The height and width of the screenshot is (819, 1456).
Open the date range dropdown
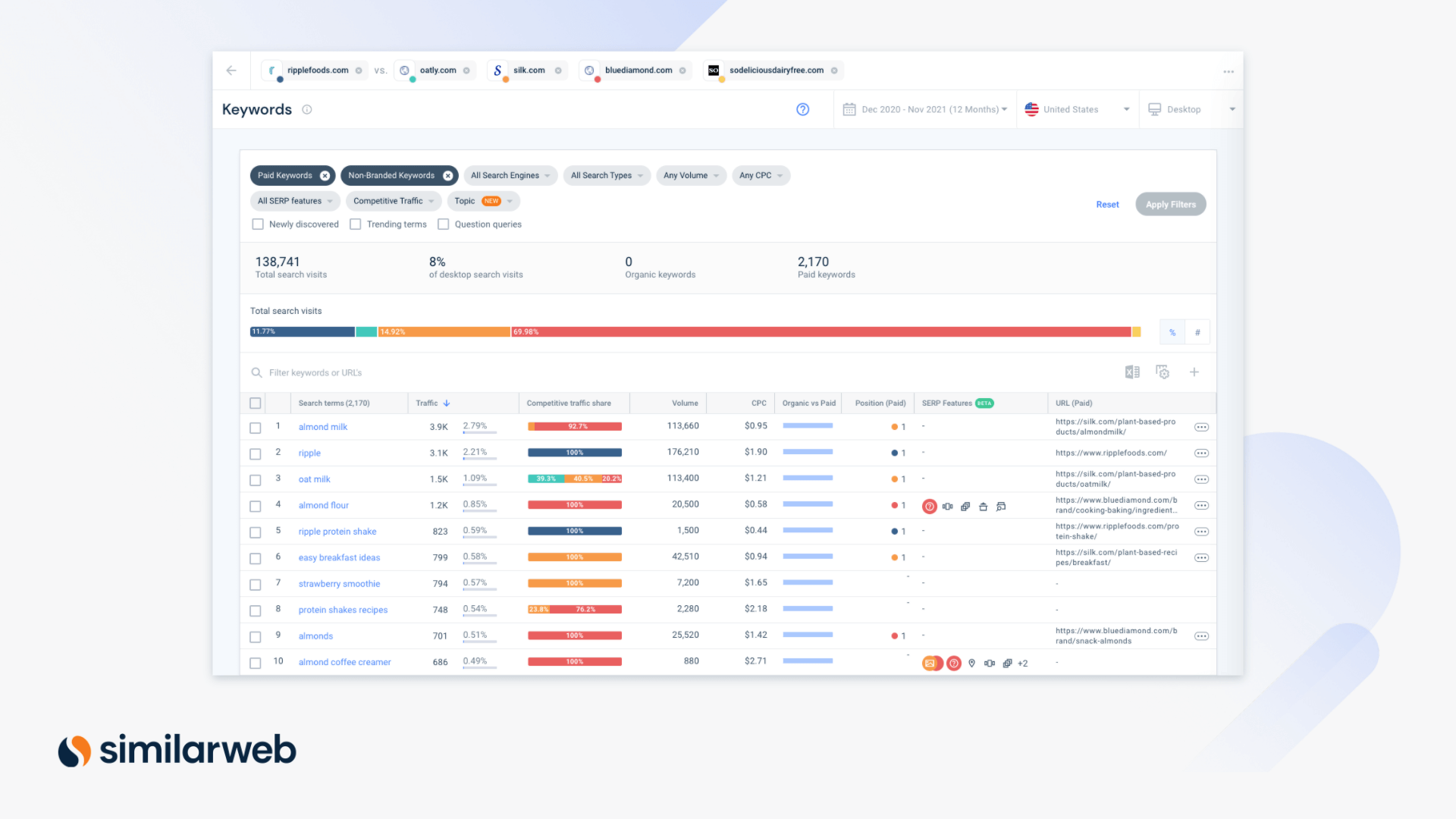tap(925, 109)
